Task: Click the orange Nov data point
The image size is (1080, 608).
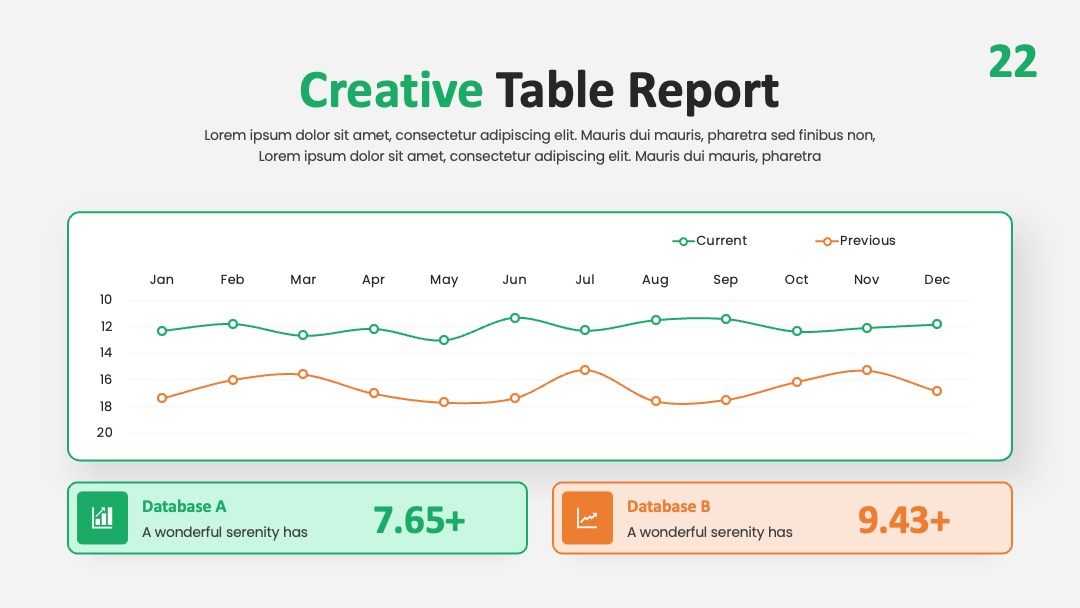Action: pyautogui.click(x=866, y=370)
